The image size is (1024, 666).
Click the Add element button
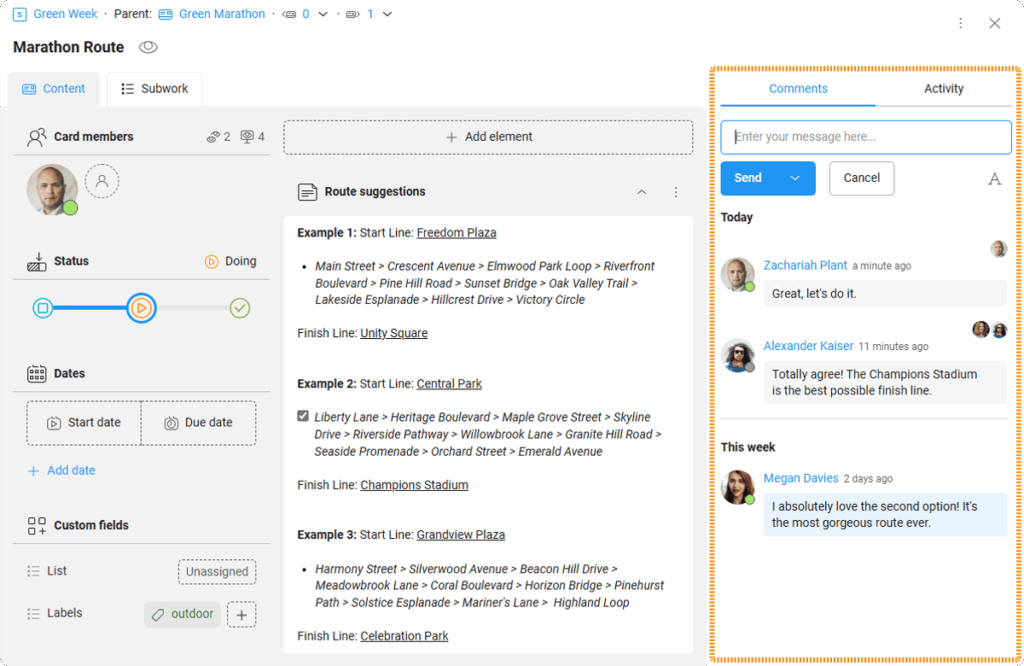488,137
